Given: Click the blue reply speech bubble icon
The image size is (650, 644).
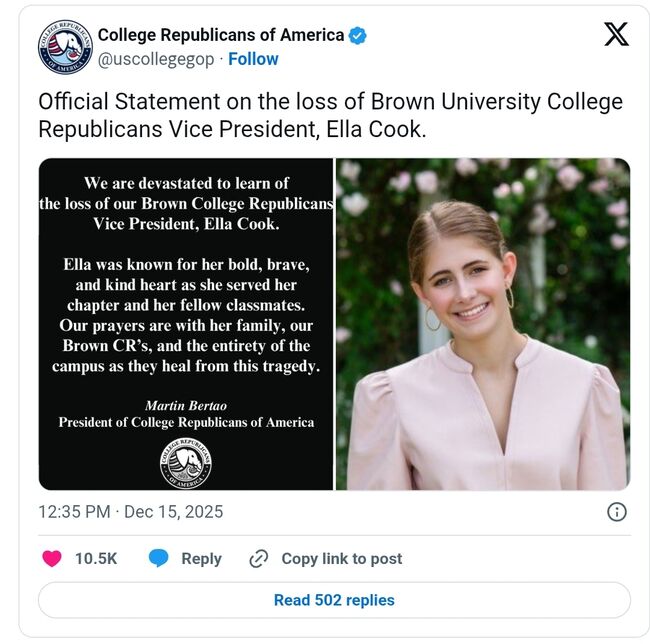Looking at the screenshot, I should click(x=158, y=559).
